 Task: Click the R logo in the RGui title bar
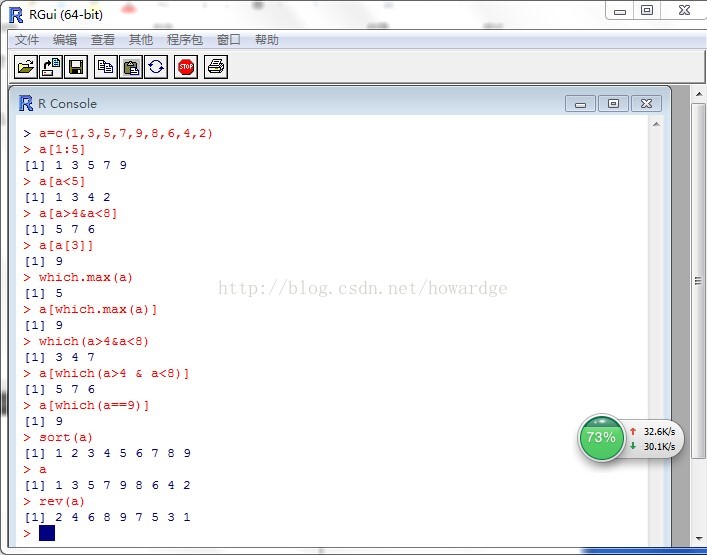click(x=16, y=15)
